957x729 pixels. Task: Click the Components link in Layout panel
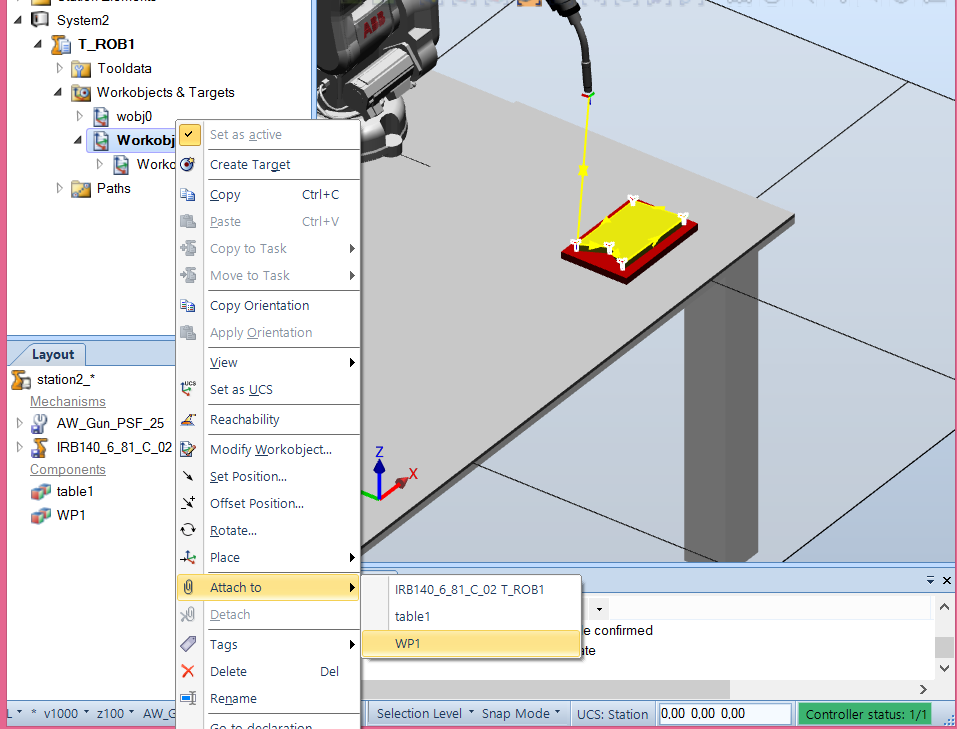[x=67, y=469]
